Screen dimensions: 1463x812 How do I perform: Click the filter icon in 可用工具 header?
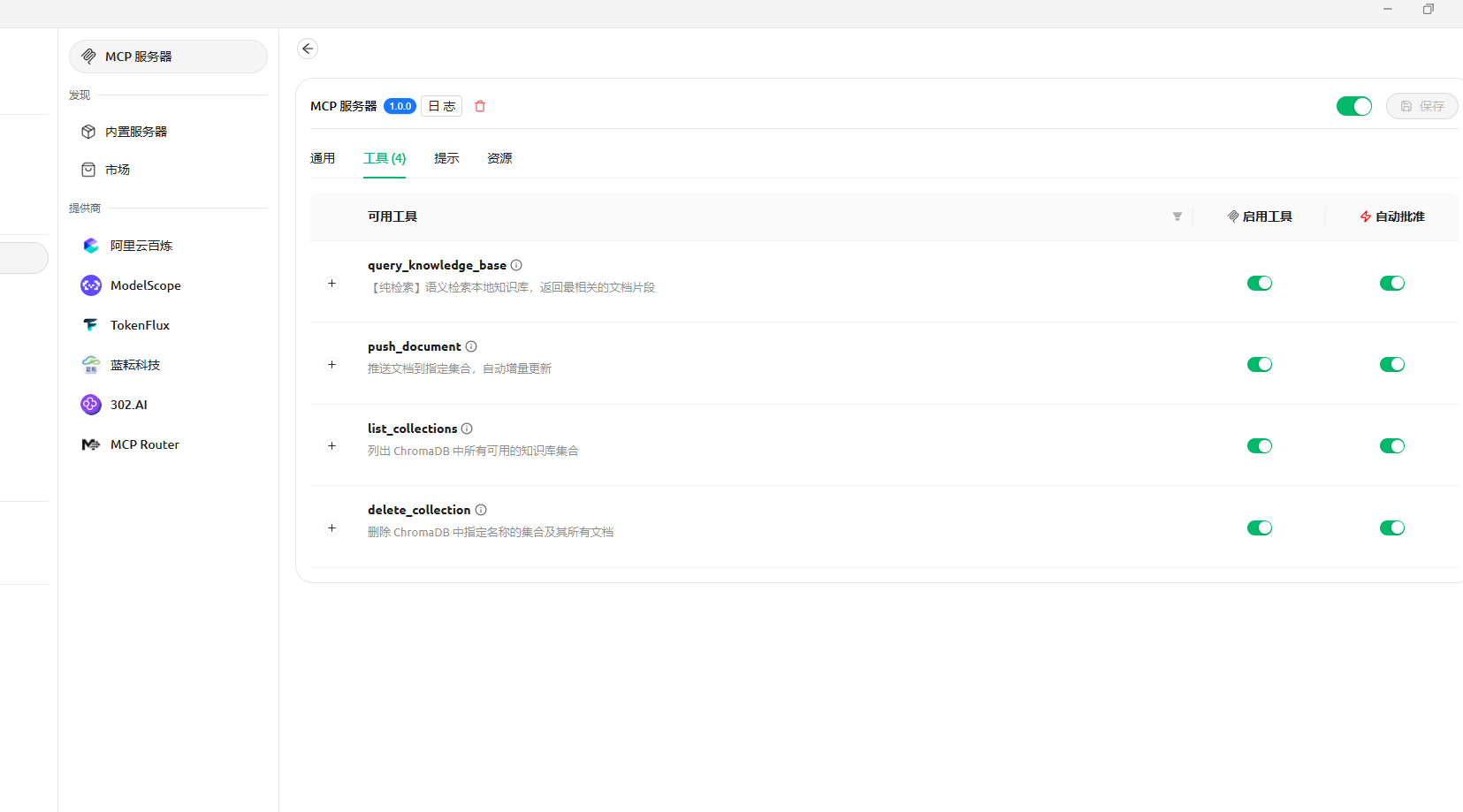click(x=1177, y=216)
